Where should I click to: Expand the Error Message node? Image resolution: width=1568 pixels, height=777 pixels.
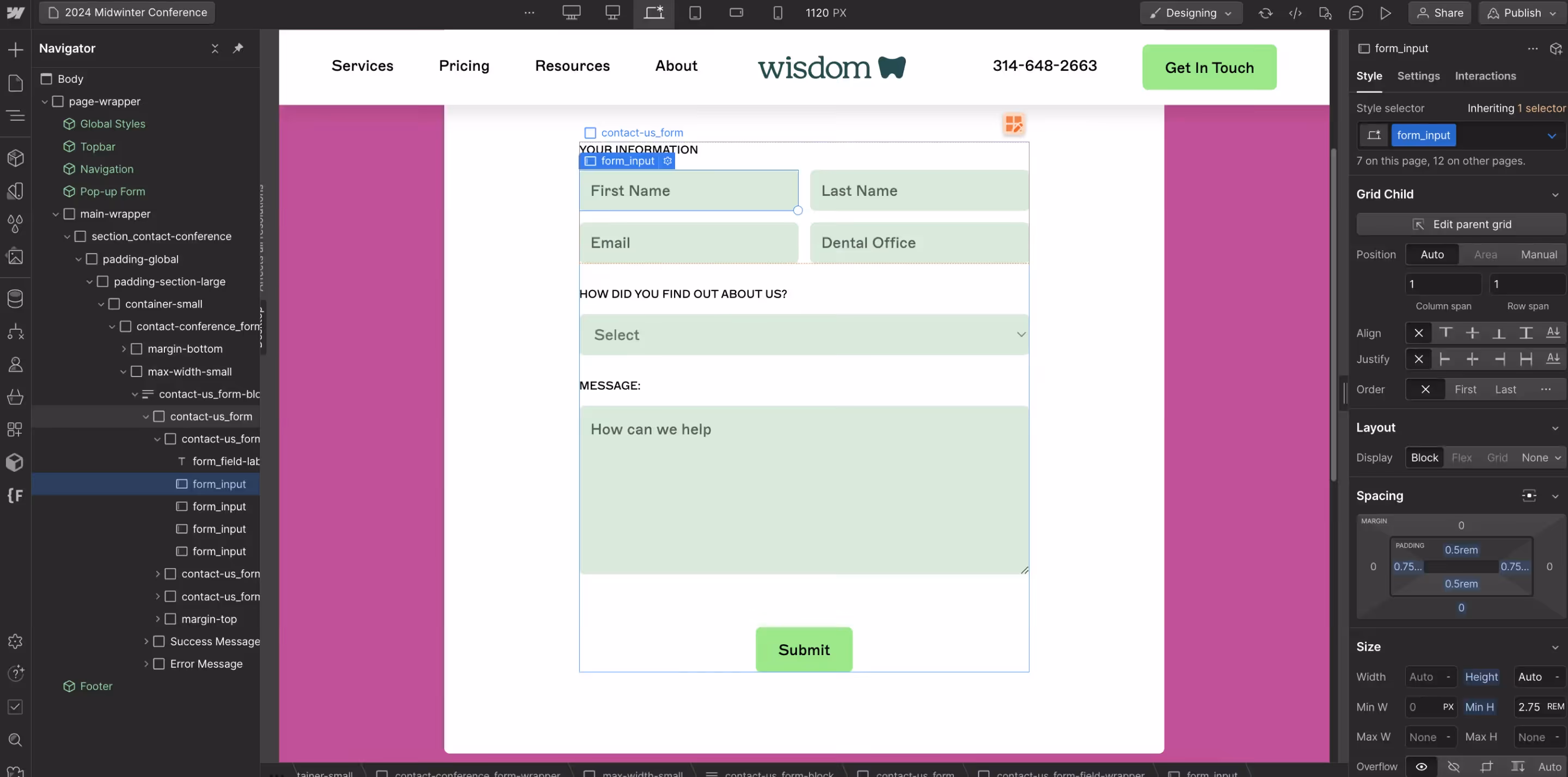click(146, 664)
